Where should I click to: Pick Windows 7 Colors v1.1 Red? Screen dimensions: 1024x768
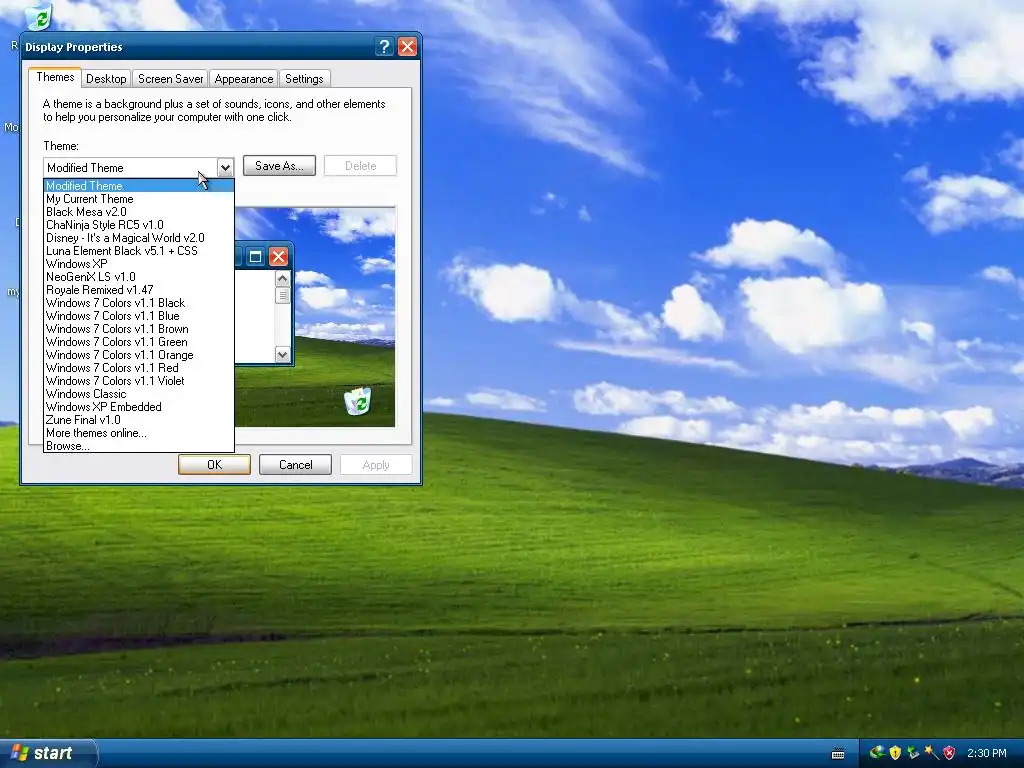coord(138,368)
